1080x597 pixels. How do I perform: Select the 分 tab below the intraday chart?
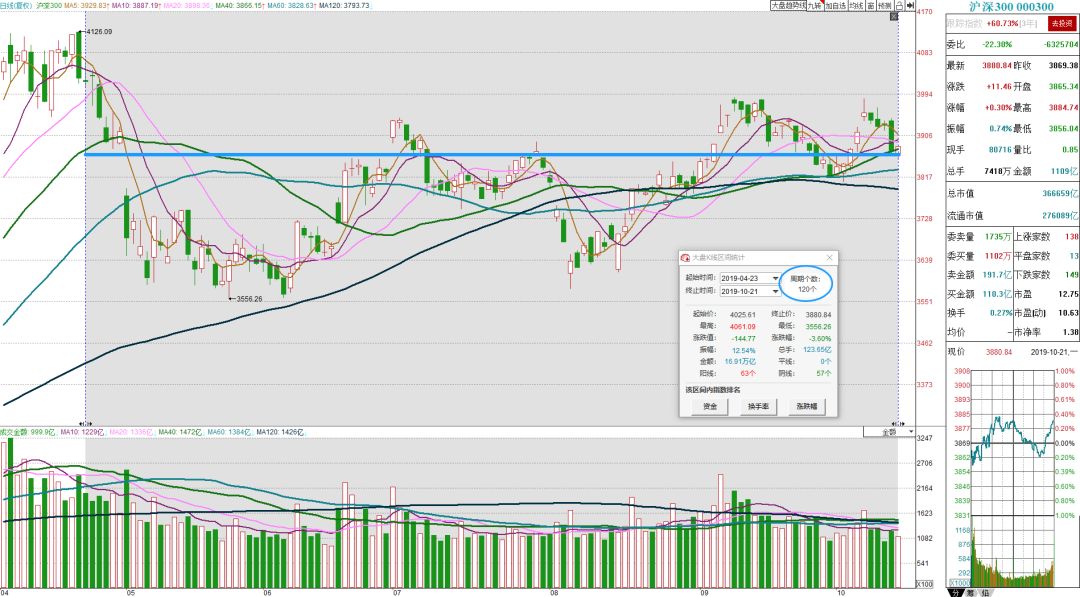point(955,592)
